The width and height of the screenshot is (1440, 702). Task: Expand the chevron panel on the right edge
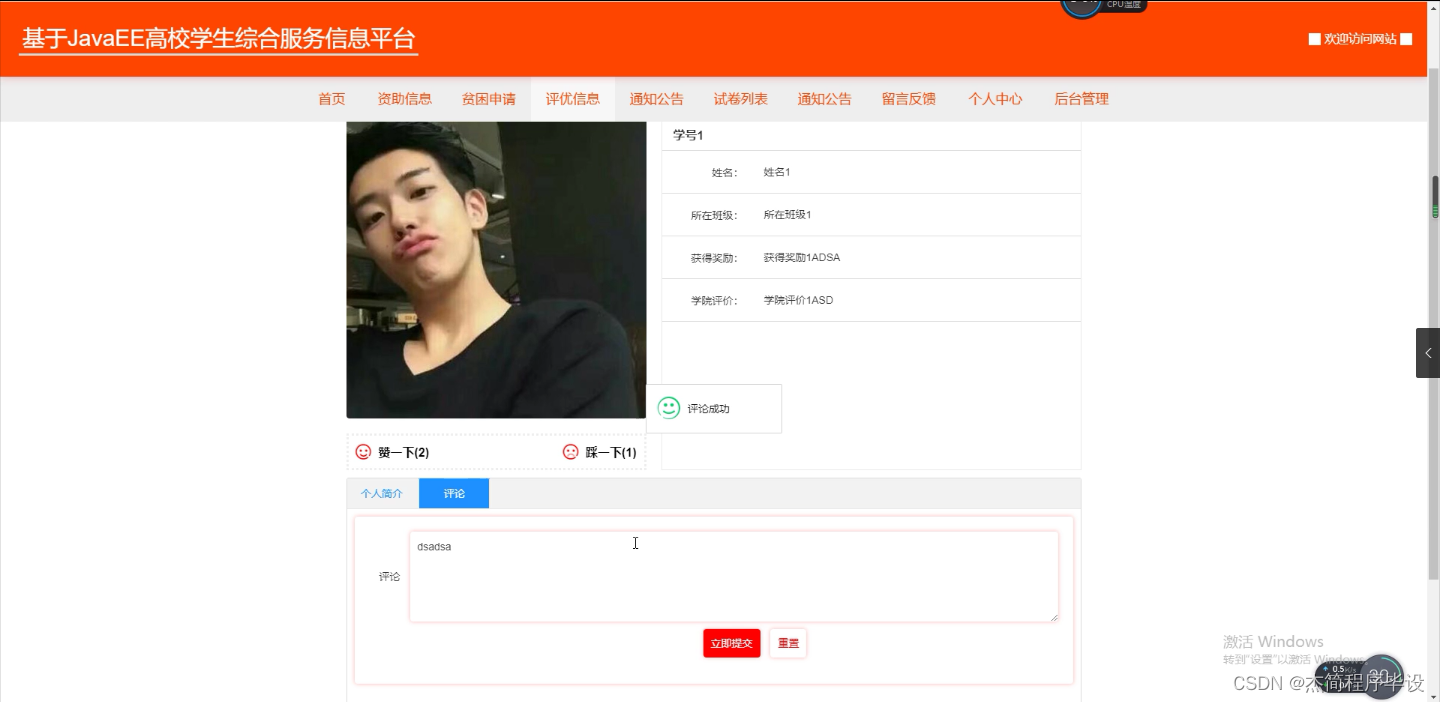(1429, 352)
